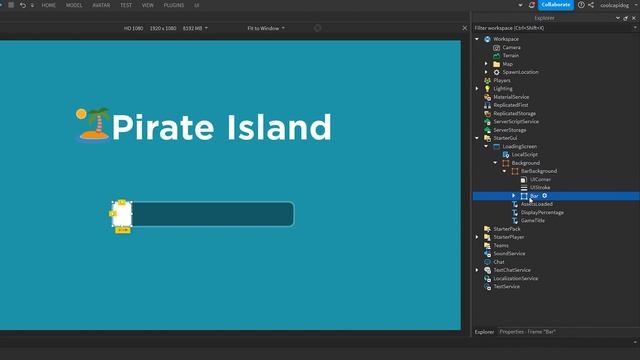
Task: Click the LocalScript icon
Action: [506, 155]
